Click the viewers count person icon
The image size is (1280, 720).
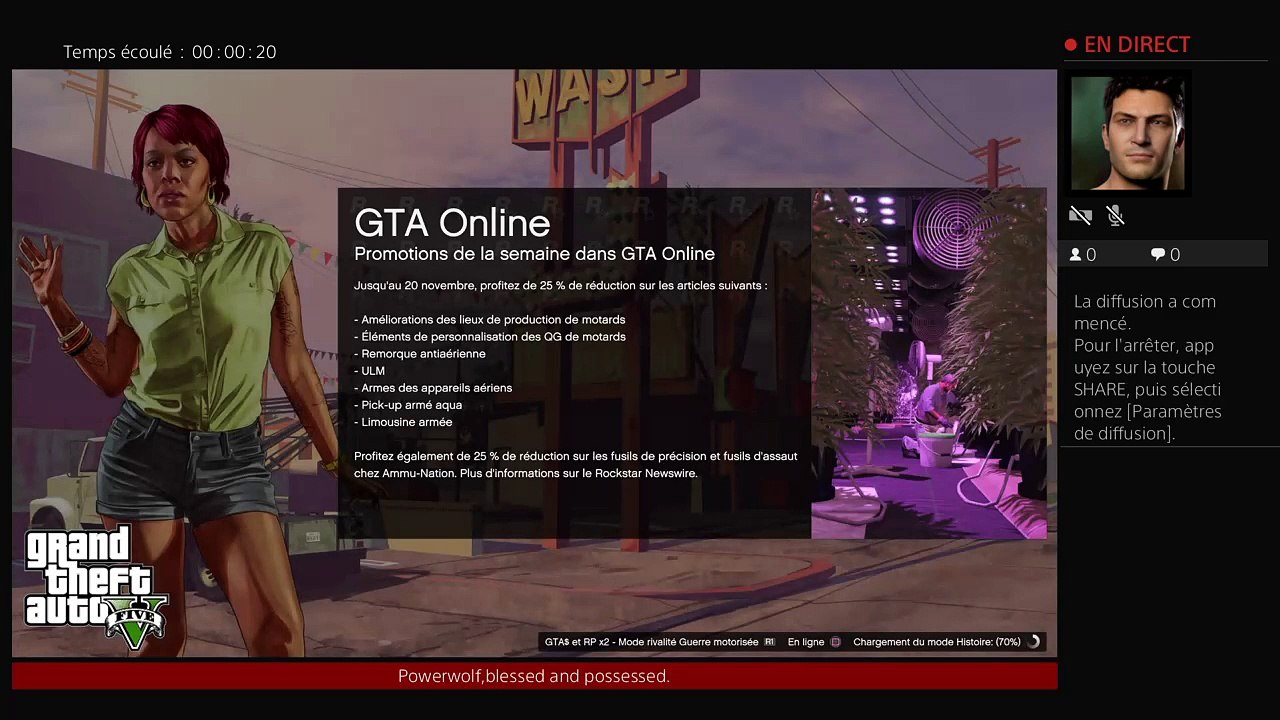coord(1076,255)
